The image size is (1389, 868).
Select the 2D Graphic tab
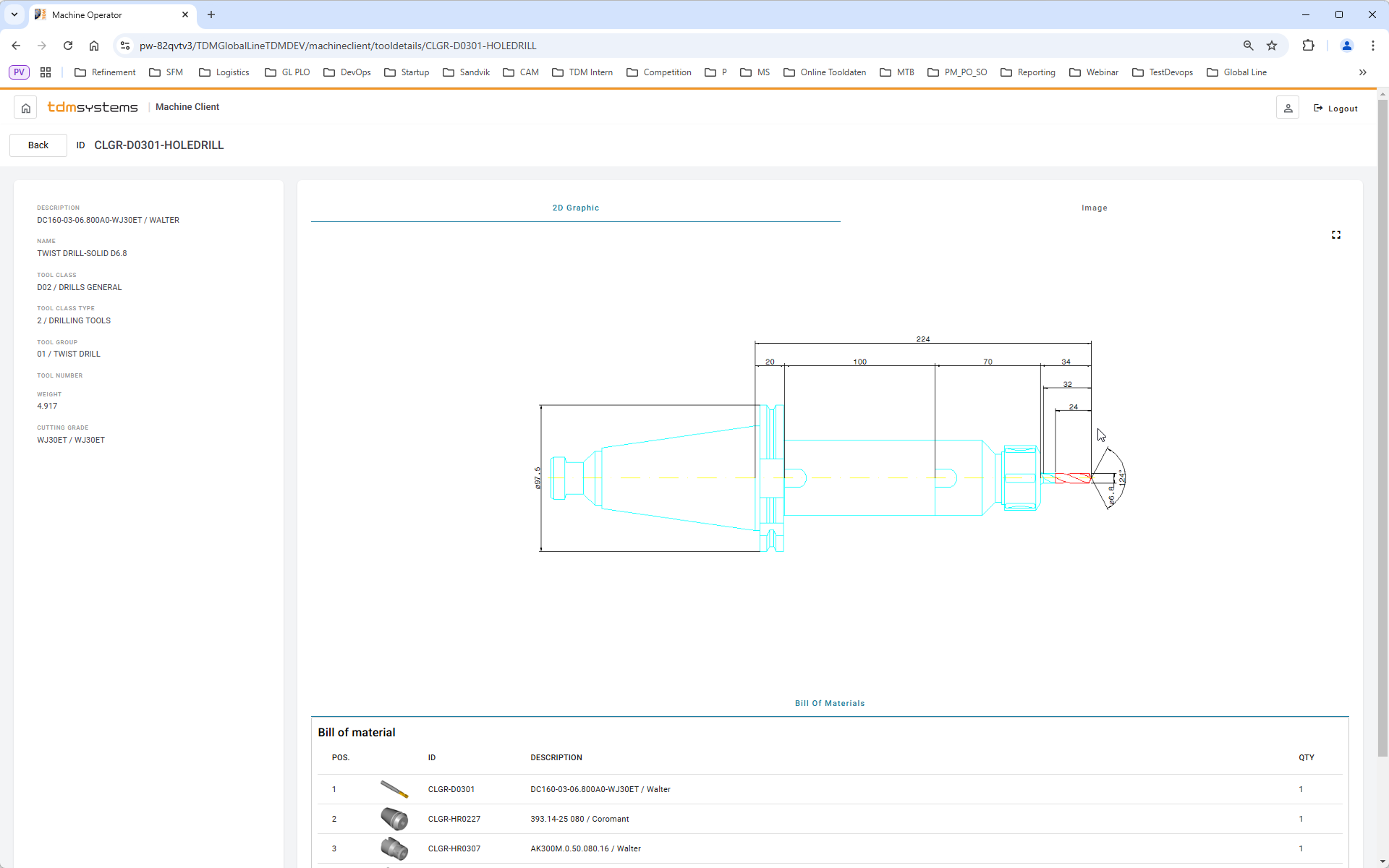click(575, 208)
